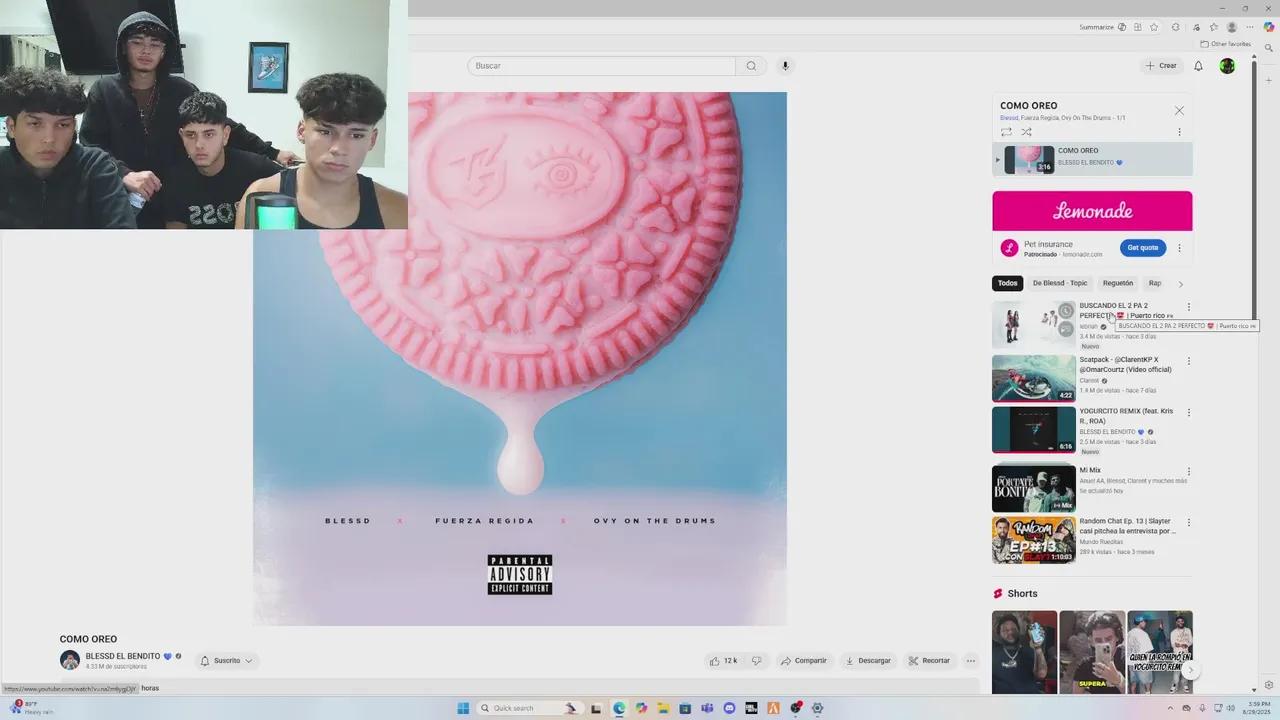This screenshot has height=720, width=1280.
Task: Open BLESSD EL BENDITO channel link
Action: tap(123, 656)
